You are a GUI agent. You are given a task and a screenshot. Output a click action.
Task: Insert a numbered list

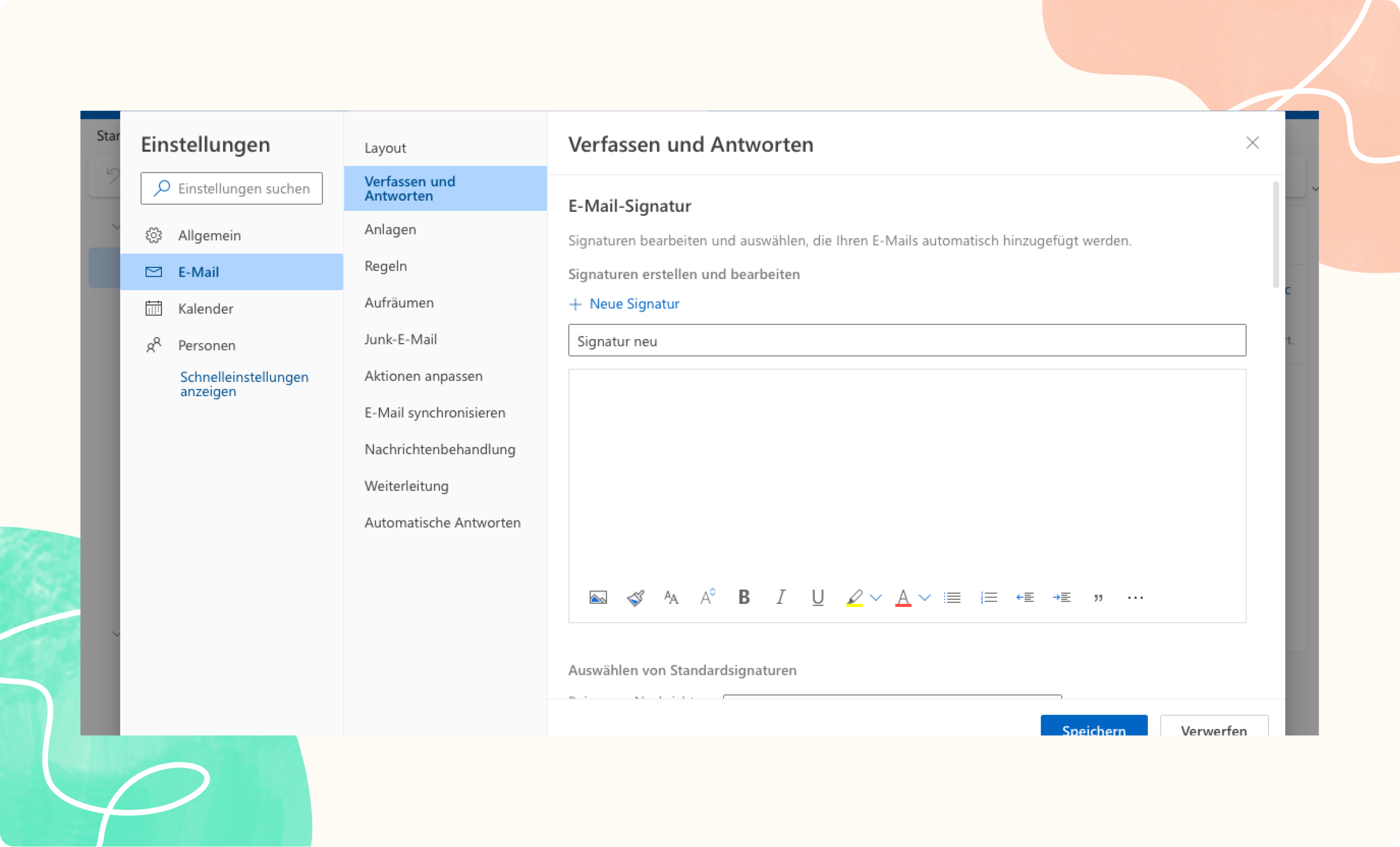coord(989,597)
